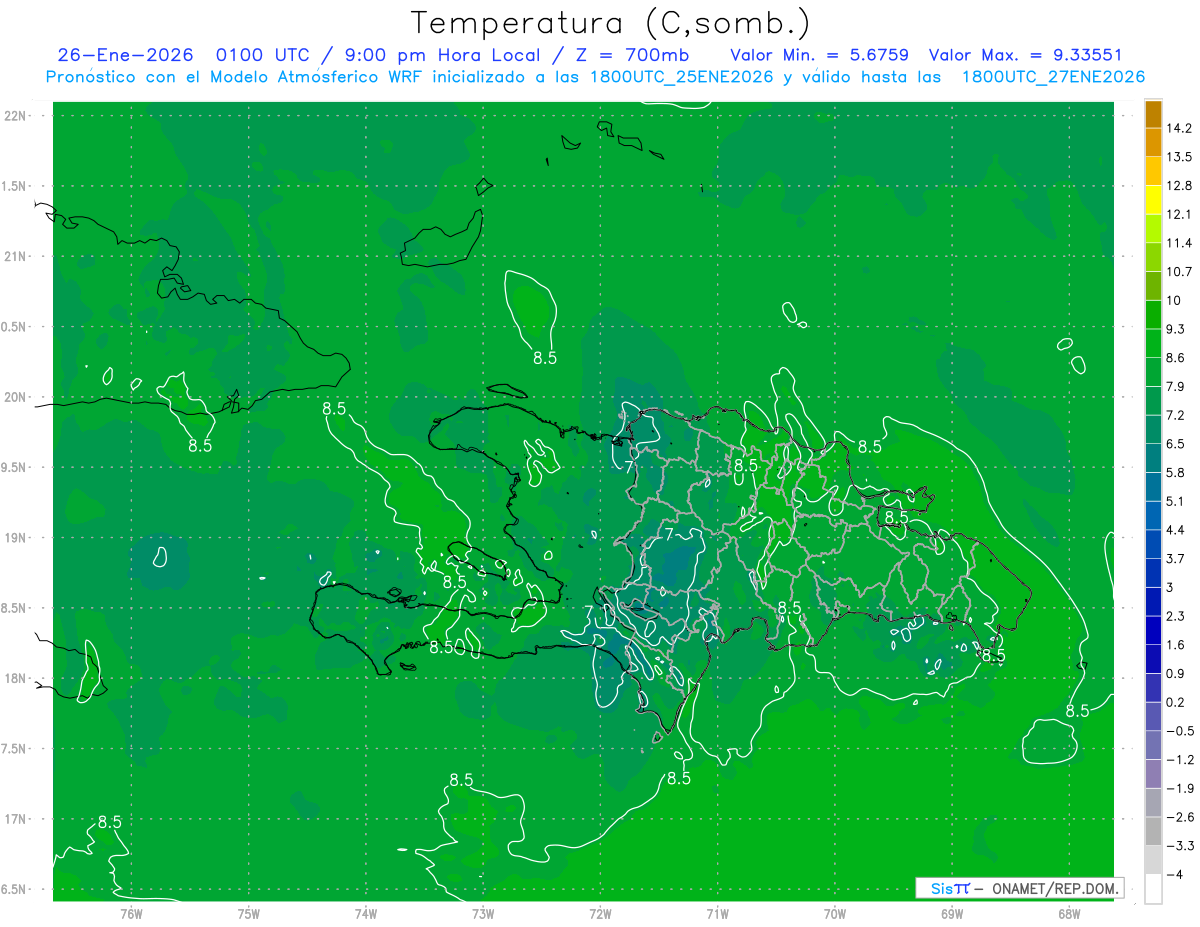
Task: Pick the bright yellow swatch between 12.1 and 12.8
Action: pyautogui.click(x=1153, y=200)
